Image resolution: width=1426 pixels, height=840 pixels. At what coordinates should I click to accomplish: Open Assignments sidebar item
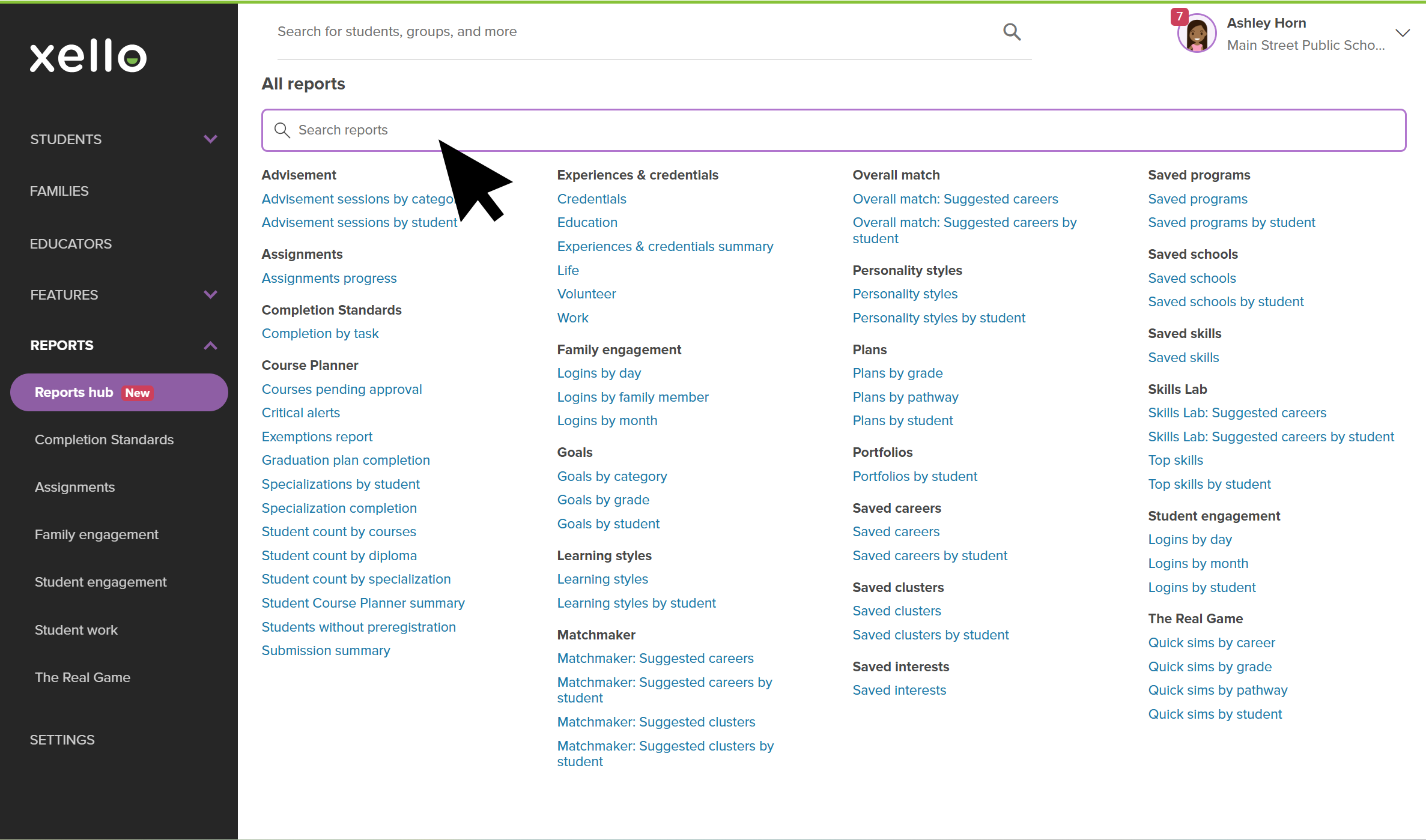coord(74,487)
